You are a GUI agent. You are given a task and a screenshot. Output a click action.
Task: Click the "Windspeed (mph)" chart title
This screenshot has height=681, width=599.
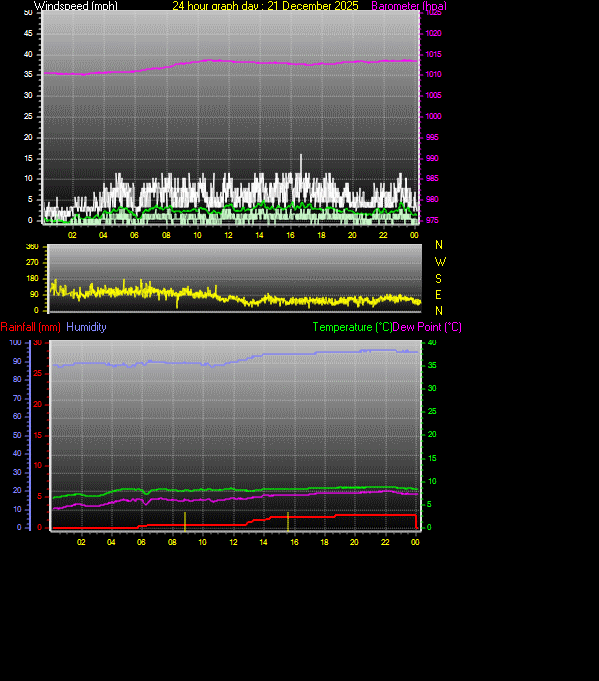[x=76, y=6]
